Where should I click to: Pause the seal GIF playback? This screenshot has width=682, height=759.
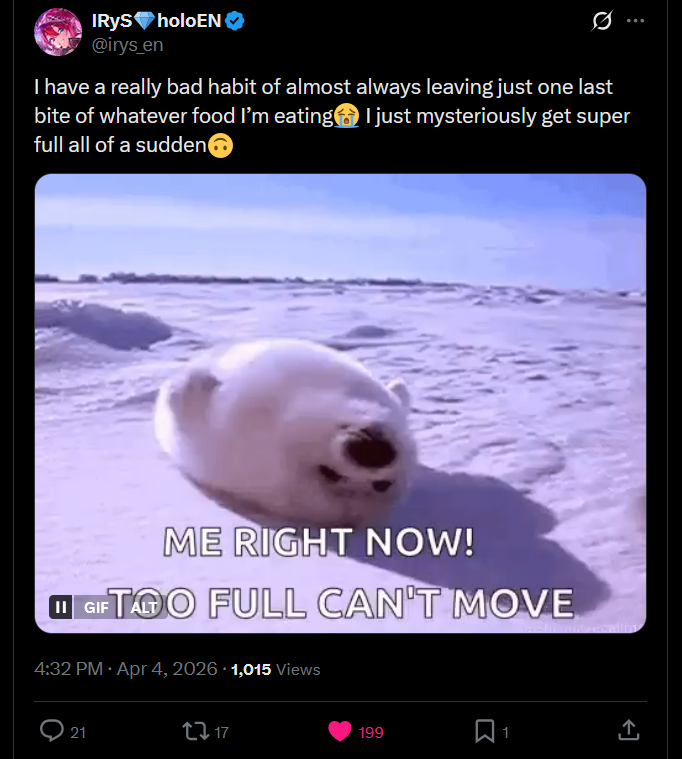tap(61, 607)
